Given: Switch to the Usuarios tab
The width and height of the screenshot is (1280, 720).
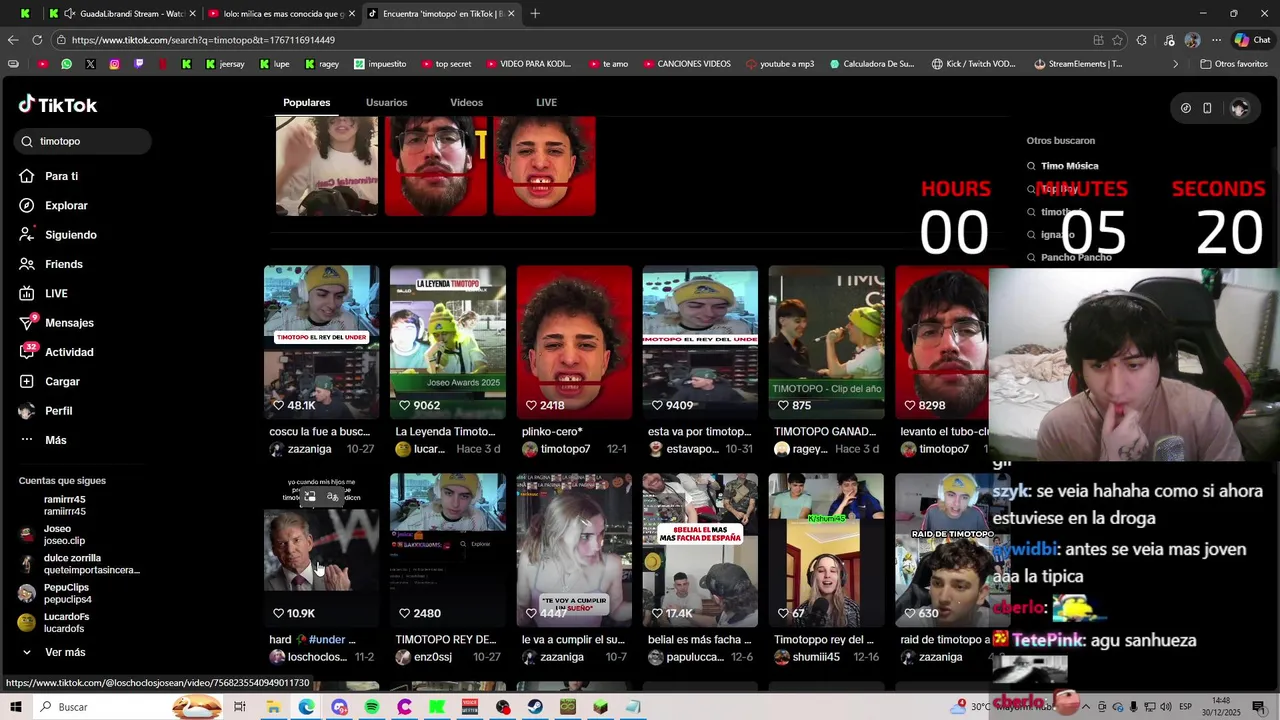Looking at the screenshot, I should point(386,102).
